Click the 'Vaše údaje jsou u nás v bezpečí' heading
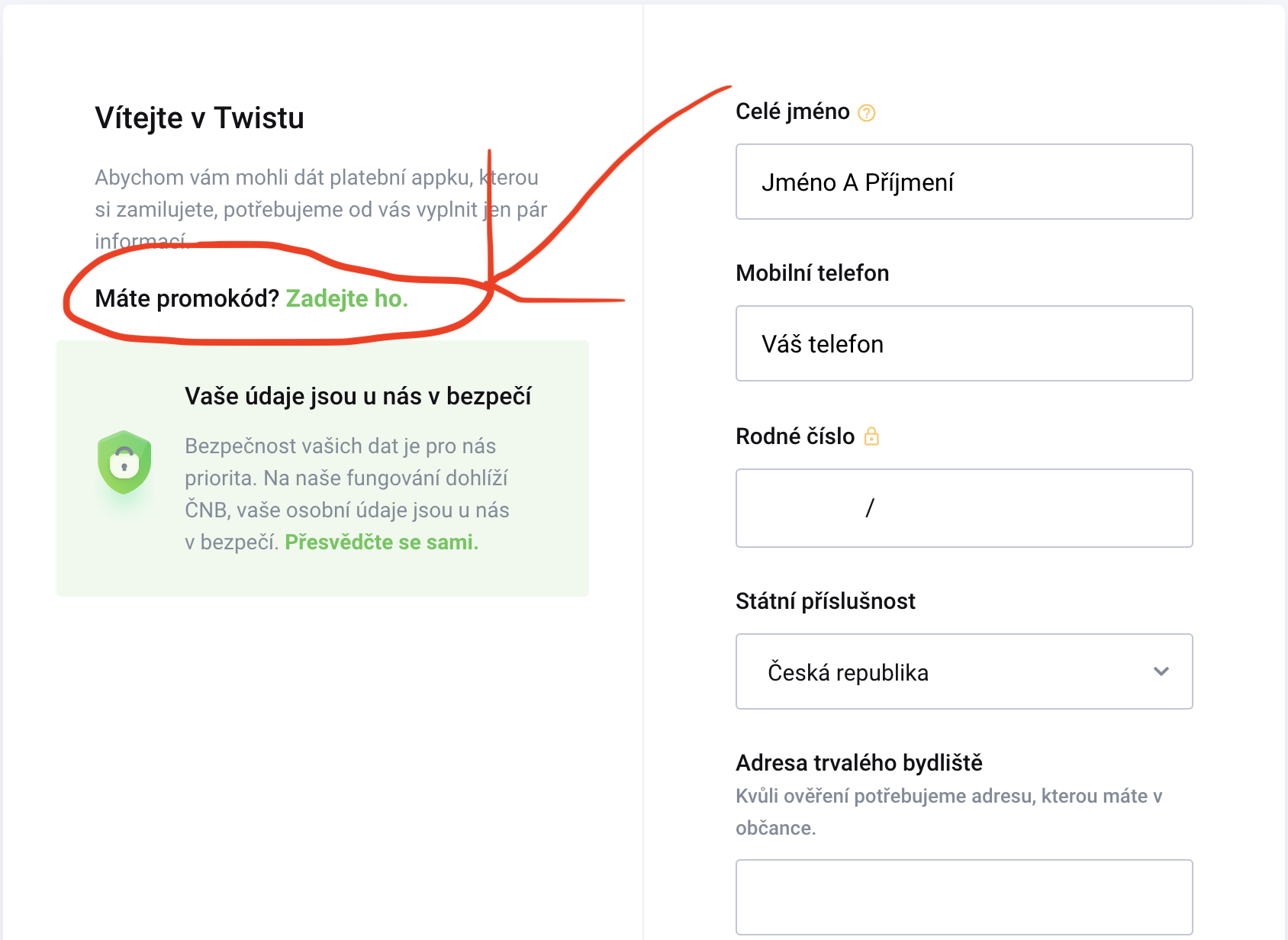Viewport: 1288px width, 940px height. point(358,397)
